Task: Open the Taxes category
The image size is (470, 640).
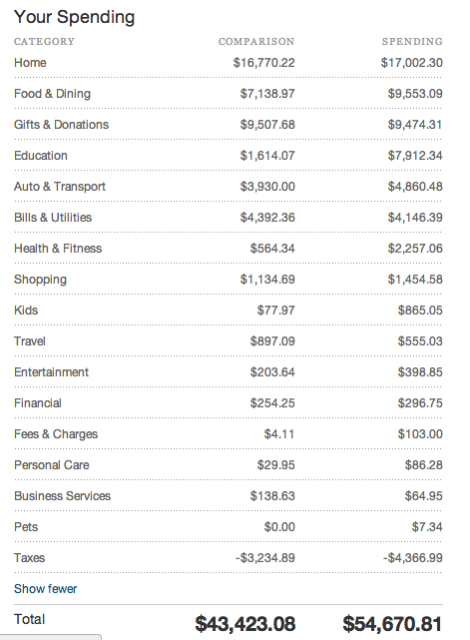Action: [x=29, y=558]
